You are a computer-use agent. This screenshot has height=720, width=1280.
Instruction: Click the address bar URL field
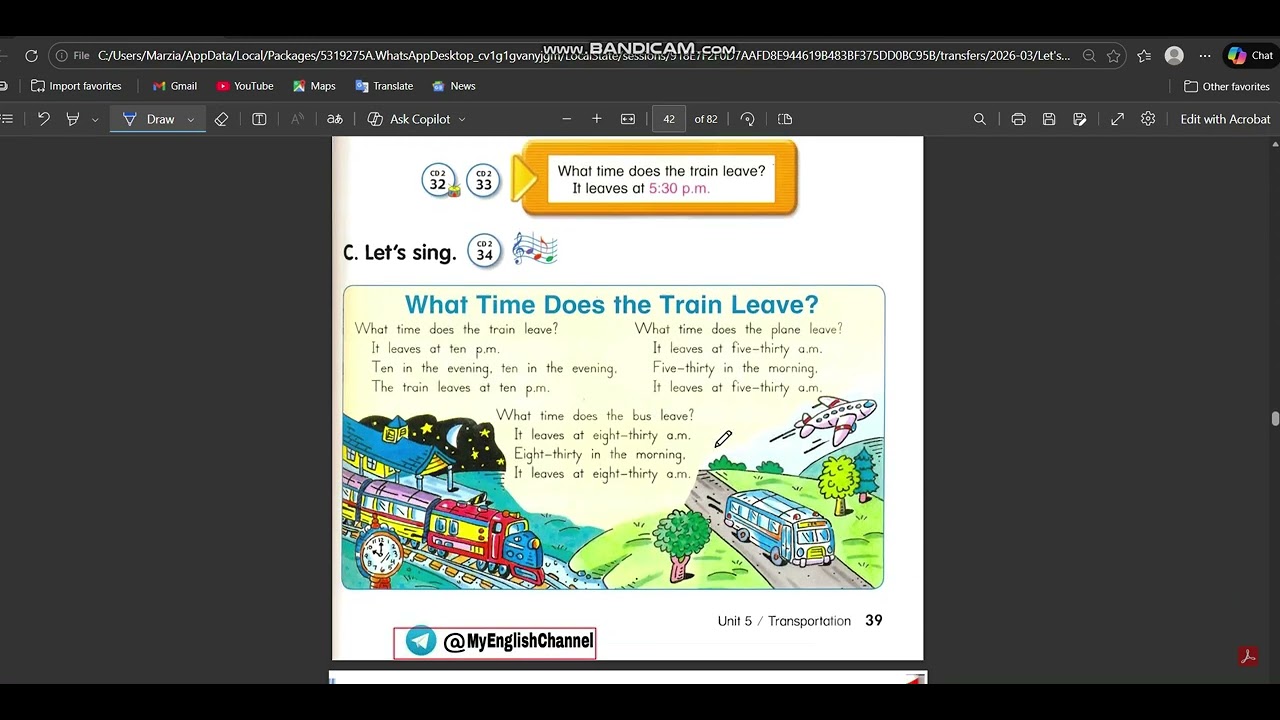(x=583, y=56)
